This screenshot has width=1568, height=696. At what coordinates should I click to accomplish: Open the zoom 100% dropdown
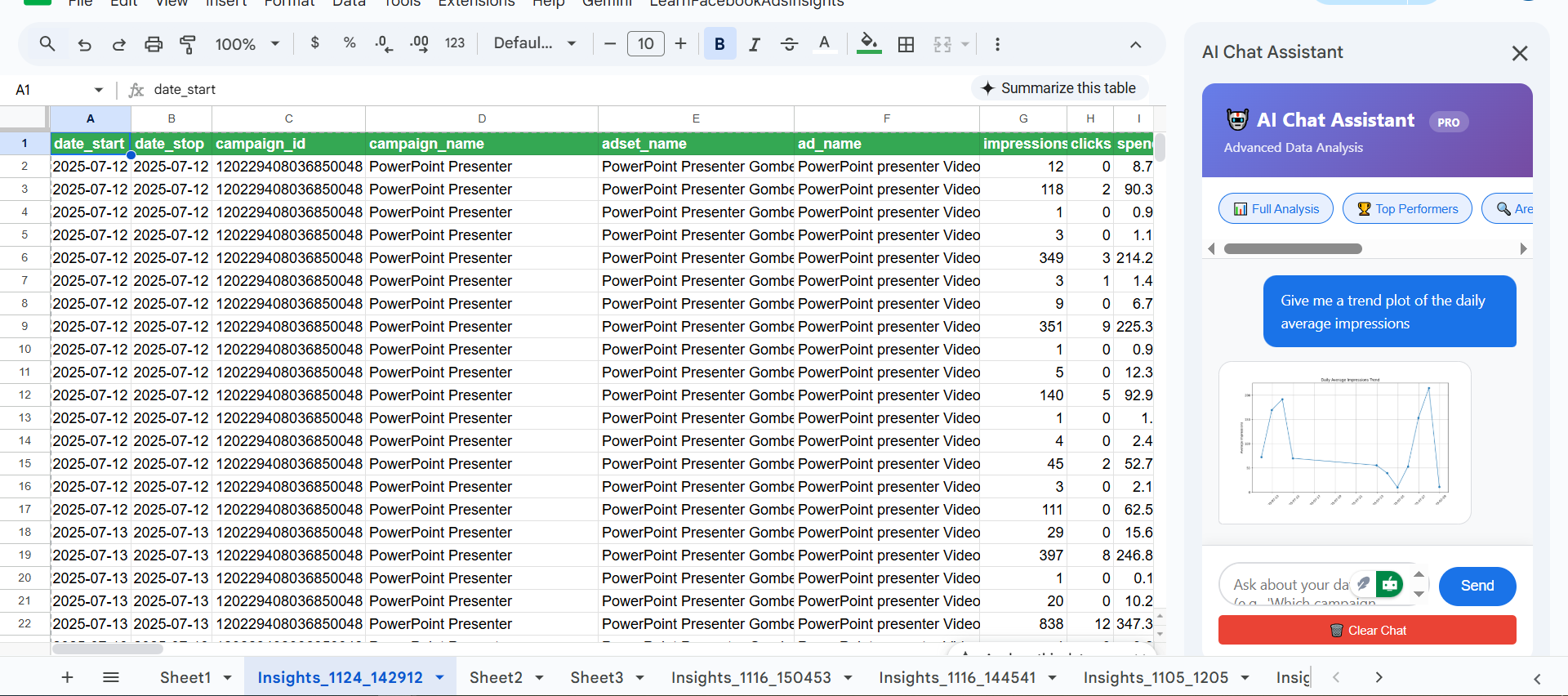tap(247, 44)
